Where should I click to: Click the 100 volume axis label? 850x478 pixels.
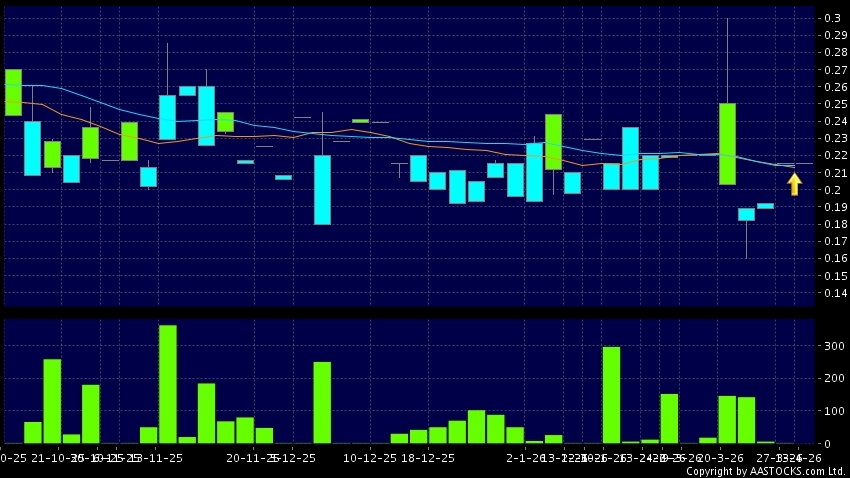tap(833, 411)
